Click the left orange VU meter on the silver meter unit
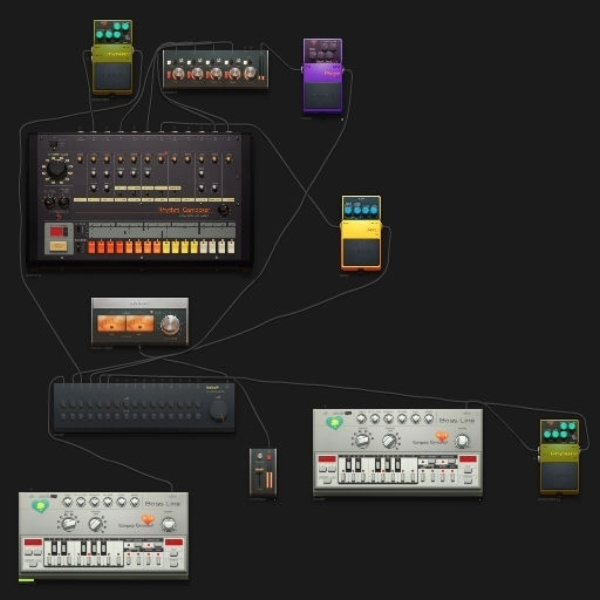This screenshot has height=600, width=600. tap(111, 323)
